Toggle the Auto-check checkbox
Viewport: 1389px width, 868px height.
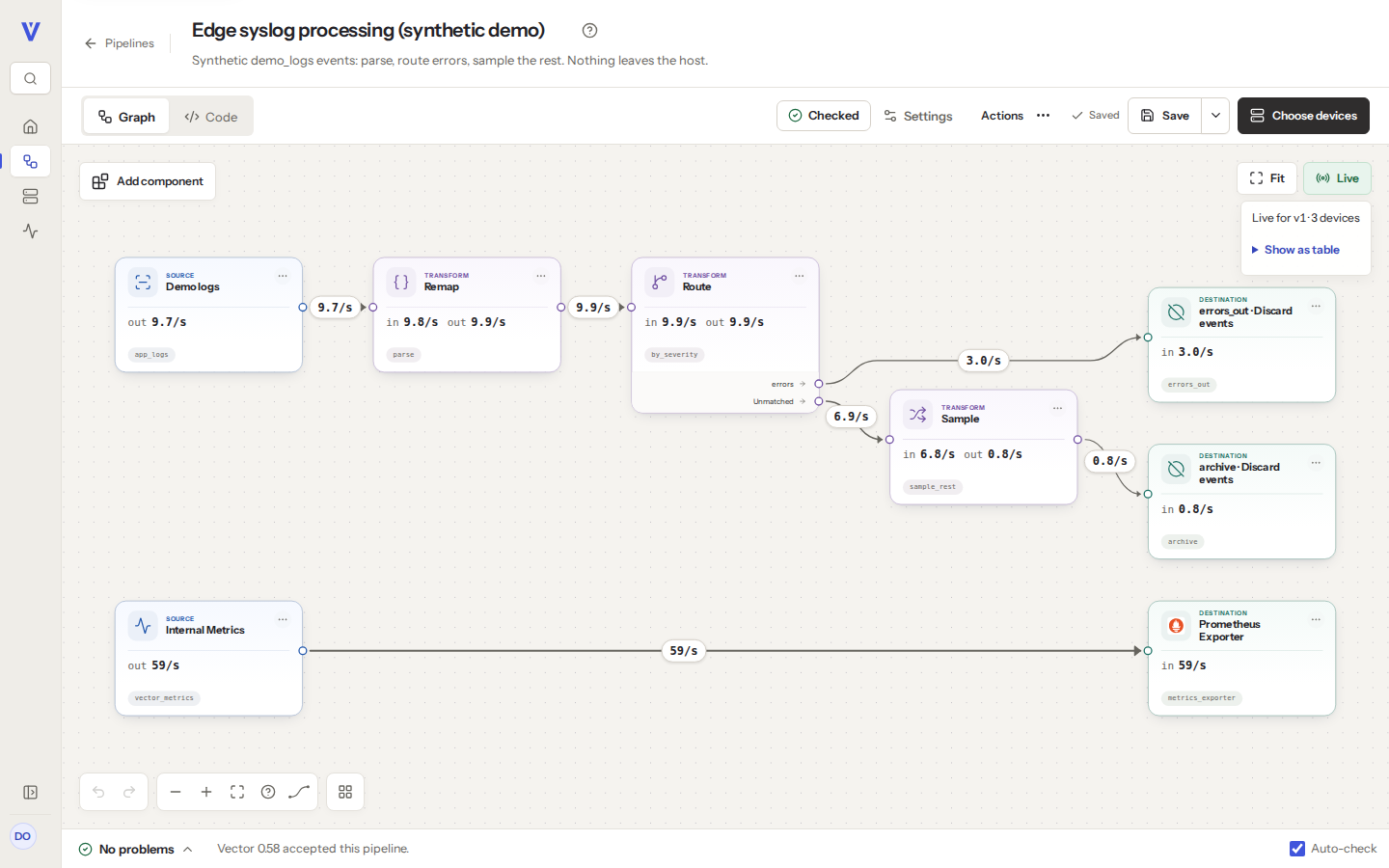click(x=1297, y=849)
